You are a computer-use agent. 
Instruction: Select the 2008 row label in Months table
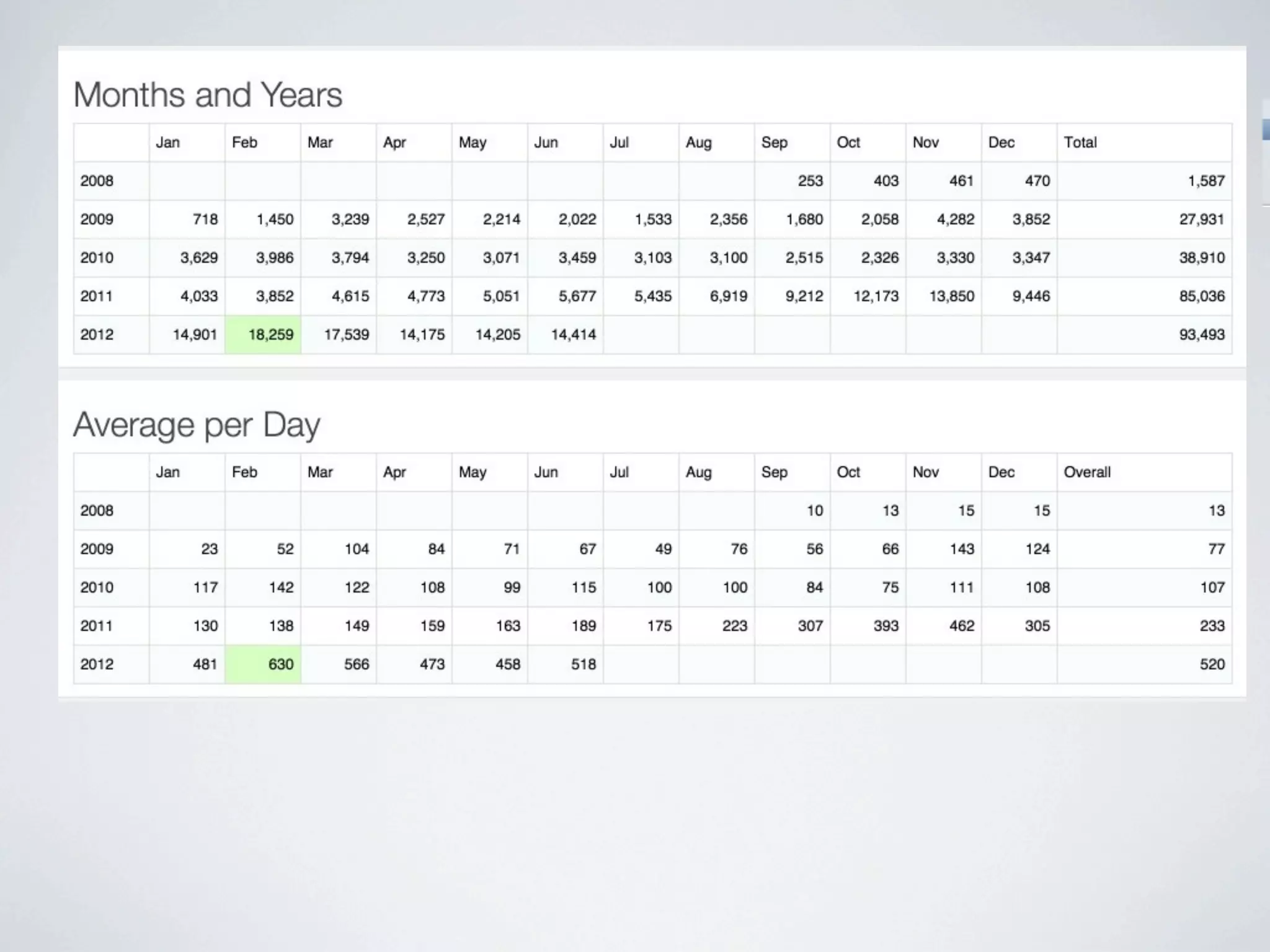click(x=97, y=181)
